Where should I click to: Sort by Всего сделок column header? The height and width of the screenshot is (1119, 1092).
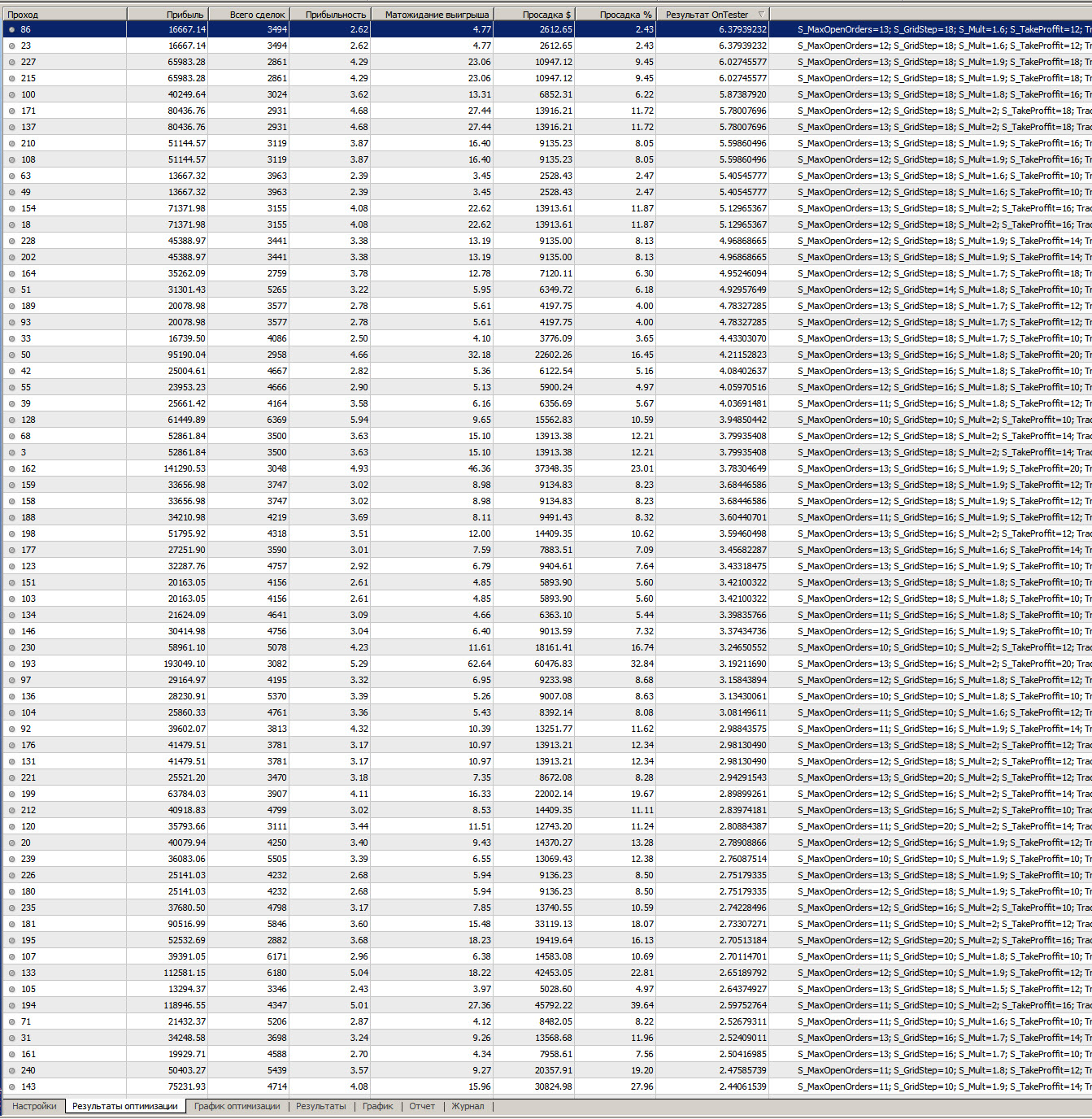pyautogui.click(x=249, y=15)
